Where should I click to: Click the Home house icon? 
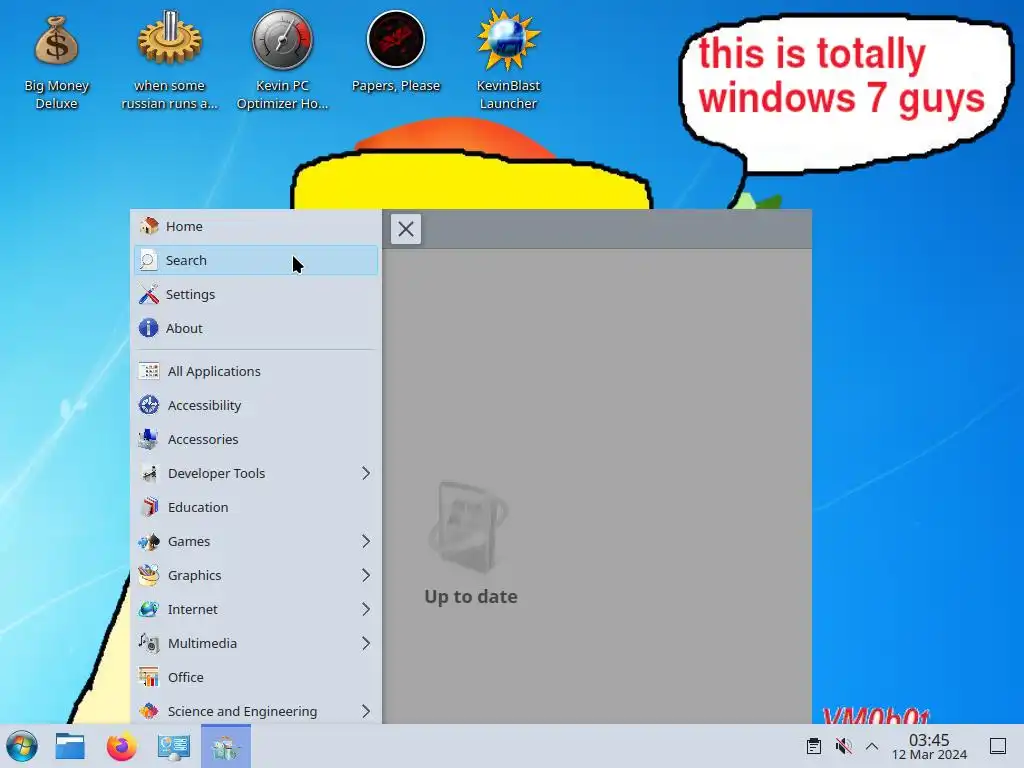point(149,226)
